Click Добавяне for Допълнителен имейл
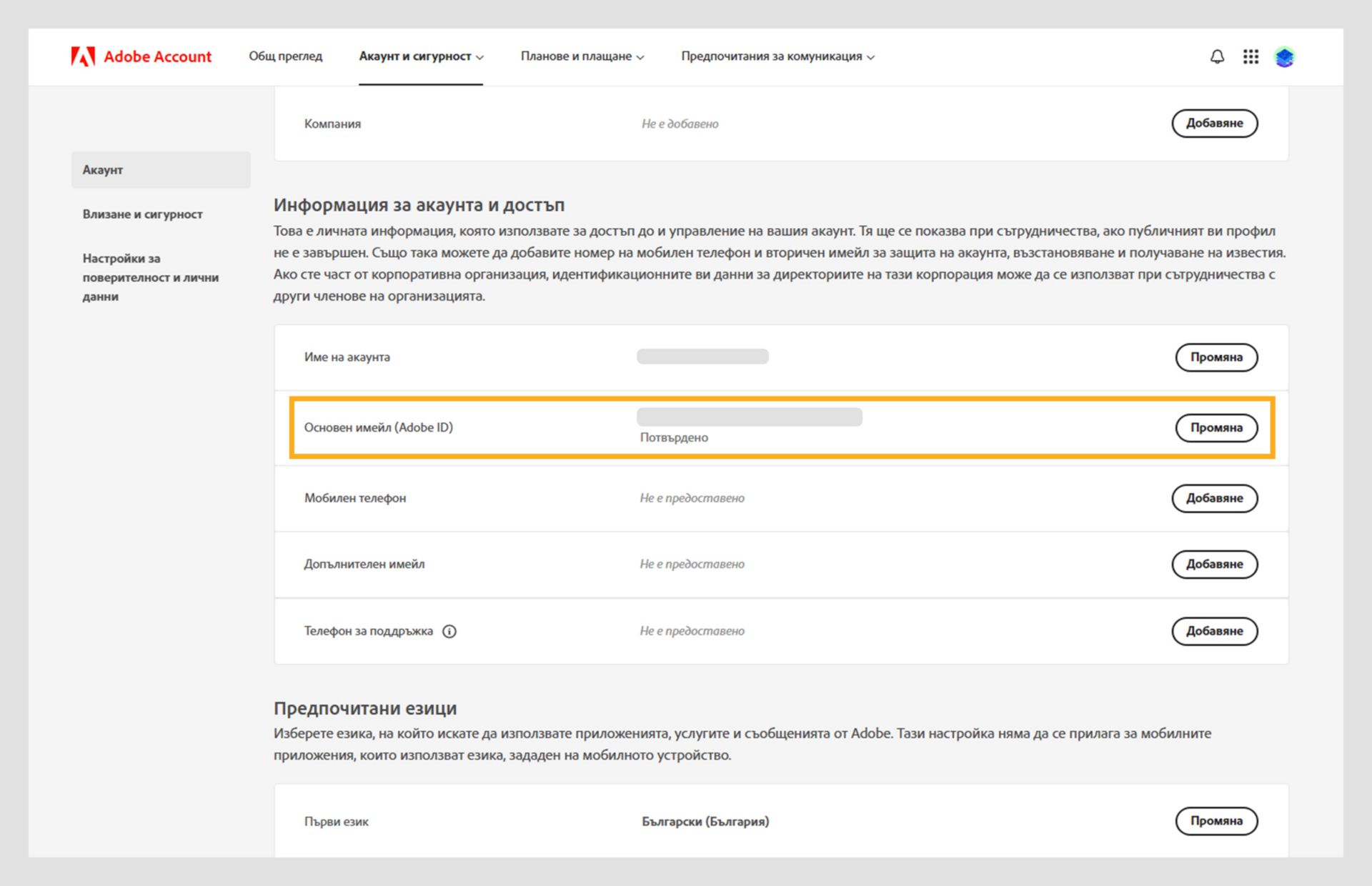The height and width of the screenshot is (886, 1372). tap(1214, 564)
